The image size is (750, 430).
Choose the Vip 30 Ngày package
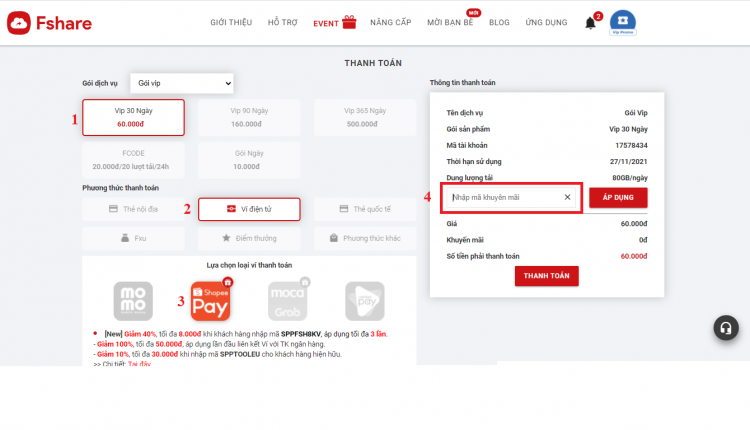[x=133, y=118]
